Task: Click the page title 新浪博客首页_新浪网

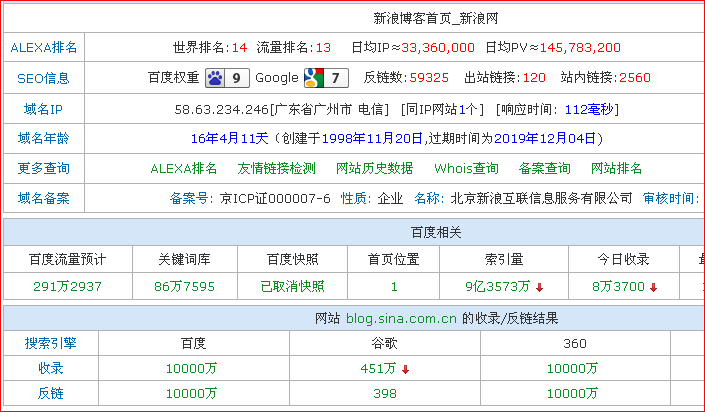Action: [x=436, y=18]
